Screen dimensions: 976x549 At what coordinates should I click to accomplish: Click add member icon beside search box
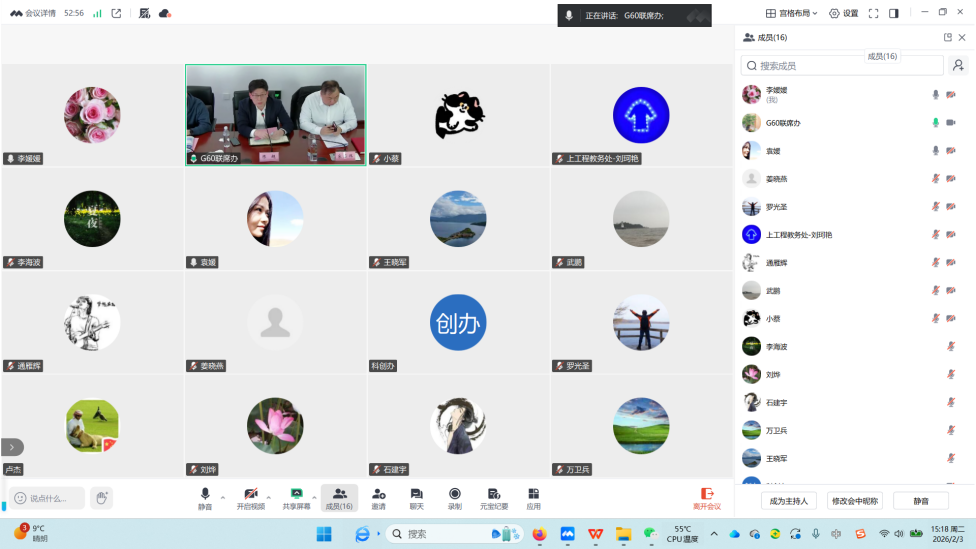click(958, 65)
